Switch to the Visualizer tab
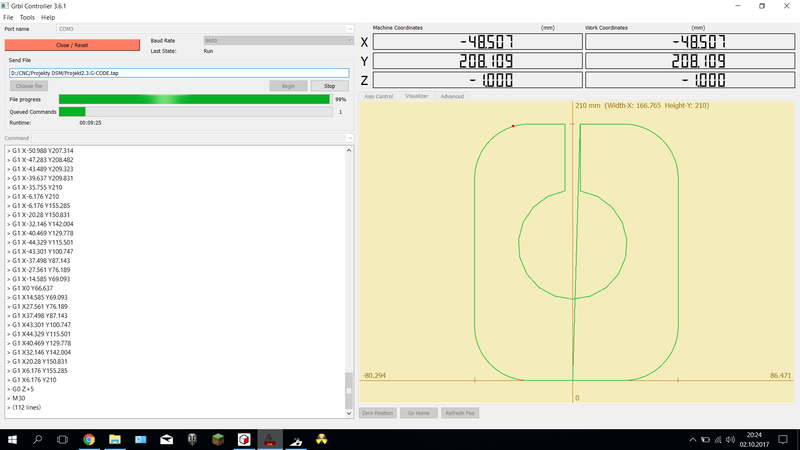Viewport: 800px width, 450px height. 416,96
